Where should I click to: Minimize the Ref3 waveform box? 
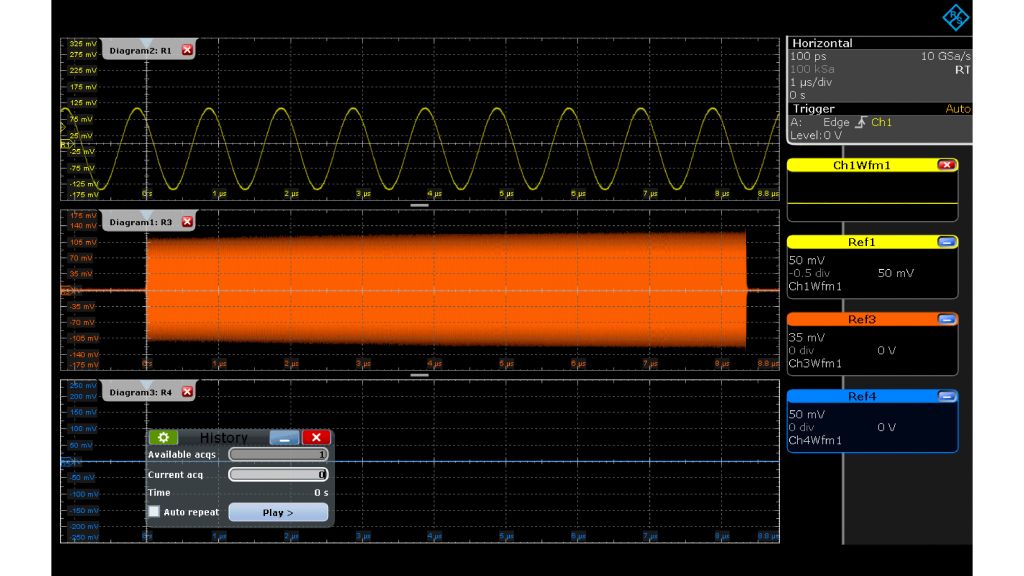(x=946, y=320)
